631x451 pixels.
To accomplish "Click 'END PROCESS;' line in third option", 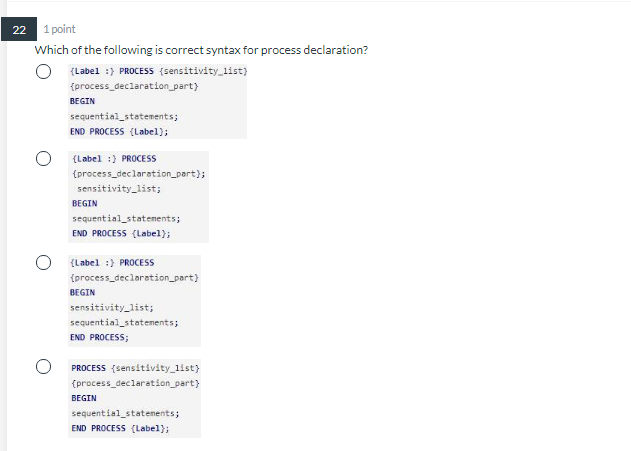I will 99,338.
